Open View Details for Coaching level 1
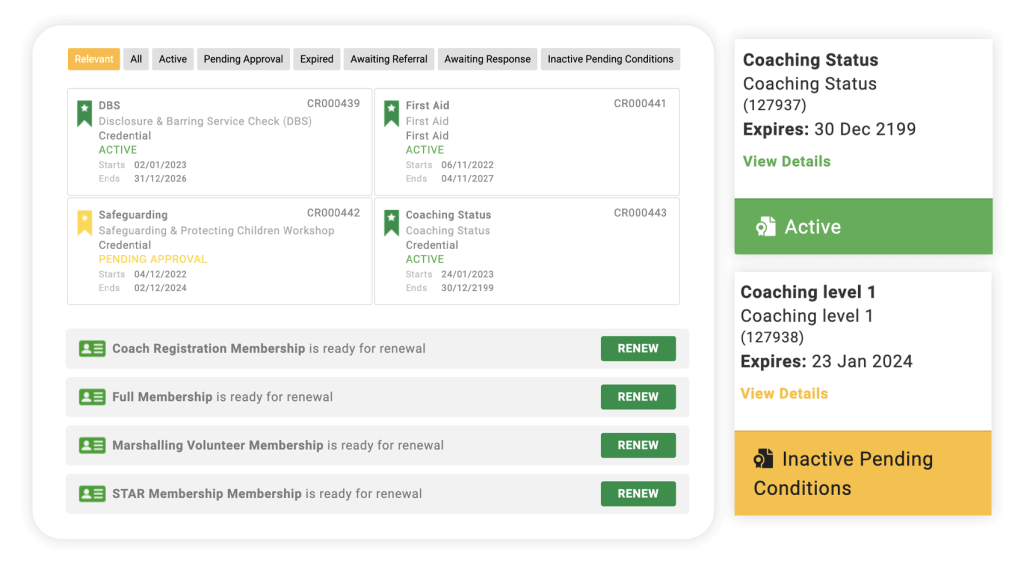1024x575 pixels. (784, 393)
